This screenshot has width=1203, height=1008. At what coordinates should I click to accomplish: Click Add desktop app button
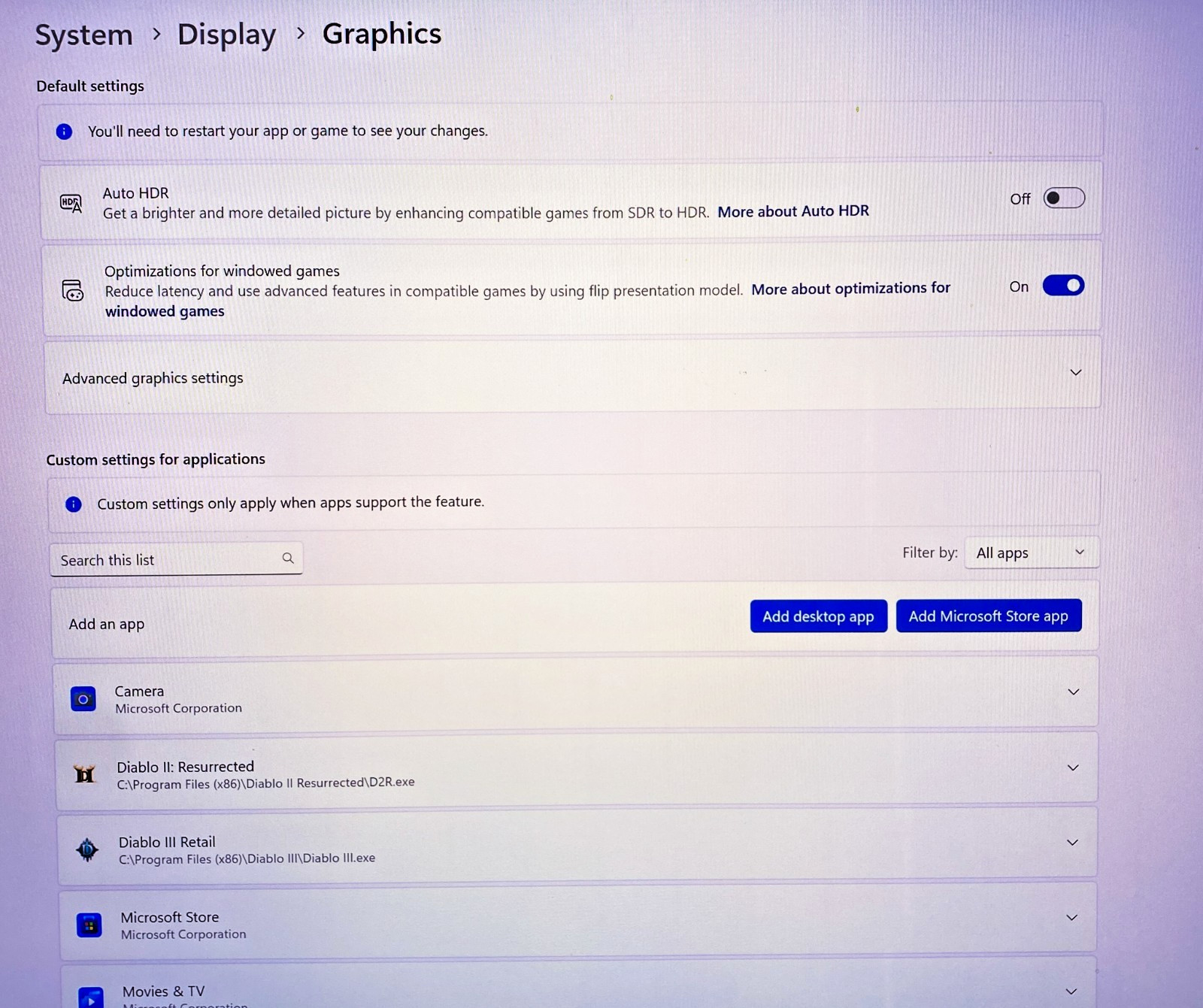819,616
